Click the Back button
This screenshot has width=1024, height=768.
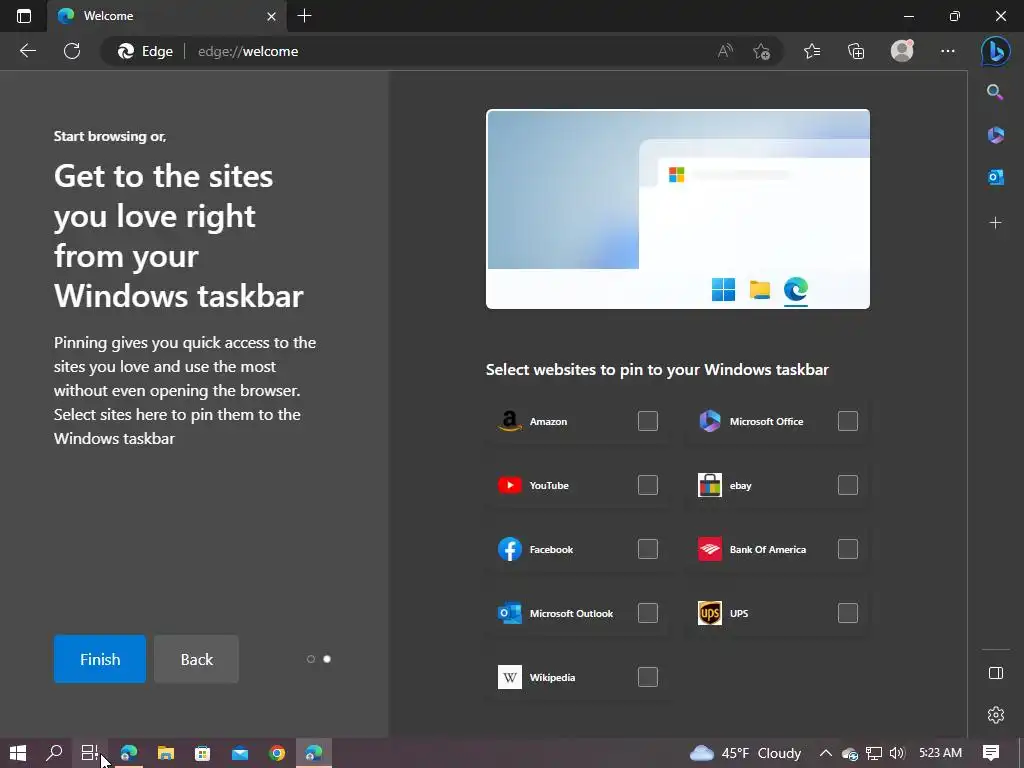(x=197, y=659)
